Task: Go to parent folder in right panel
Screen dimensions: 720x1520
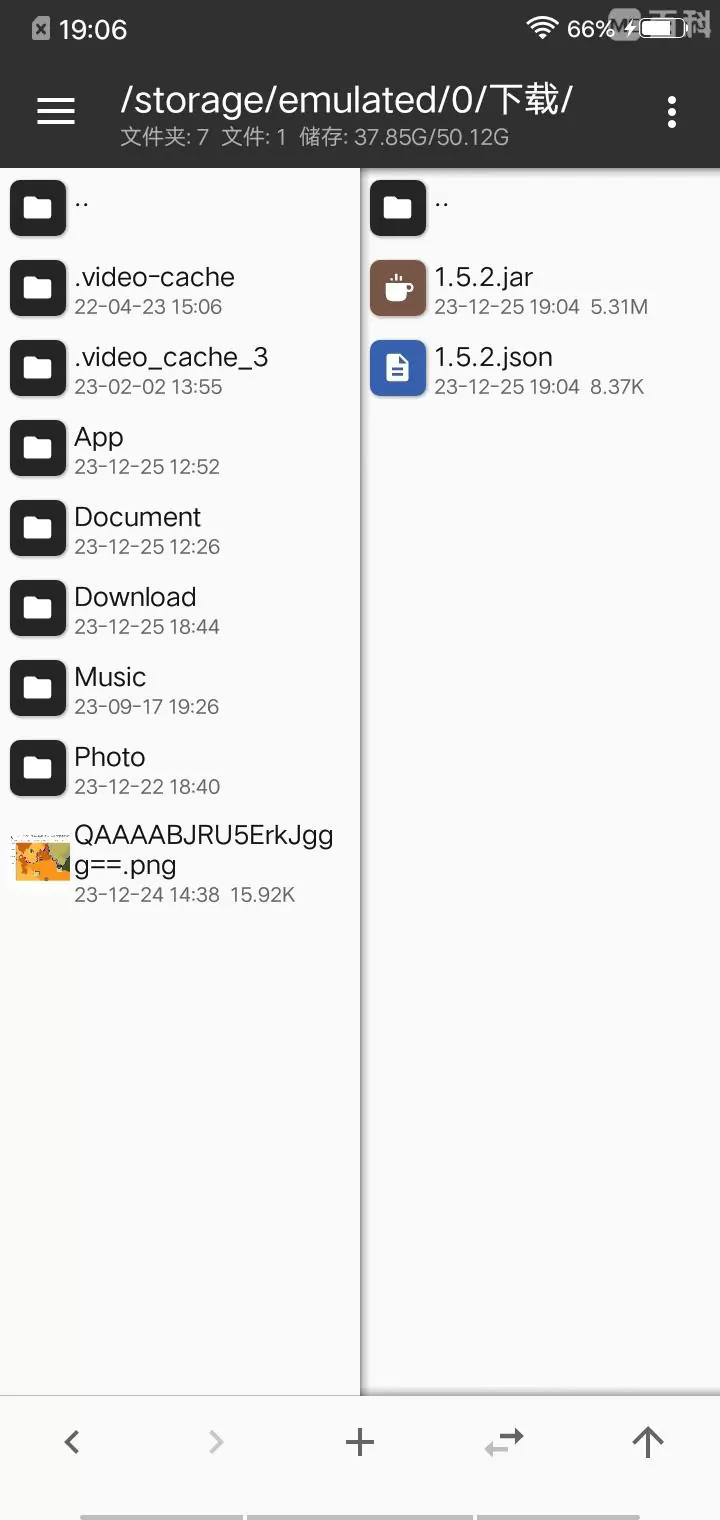Action: tap(540, 208)
